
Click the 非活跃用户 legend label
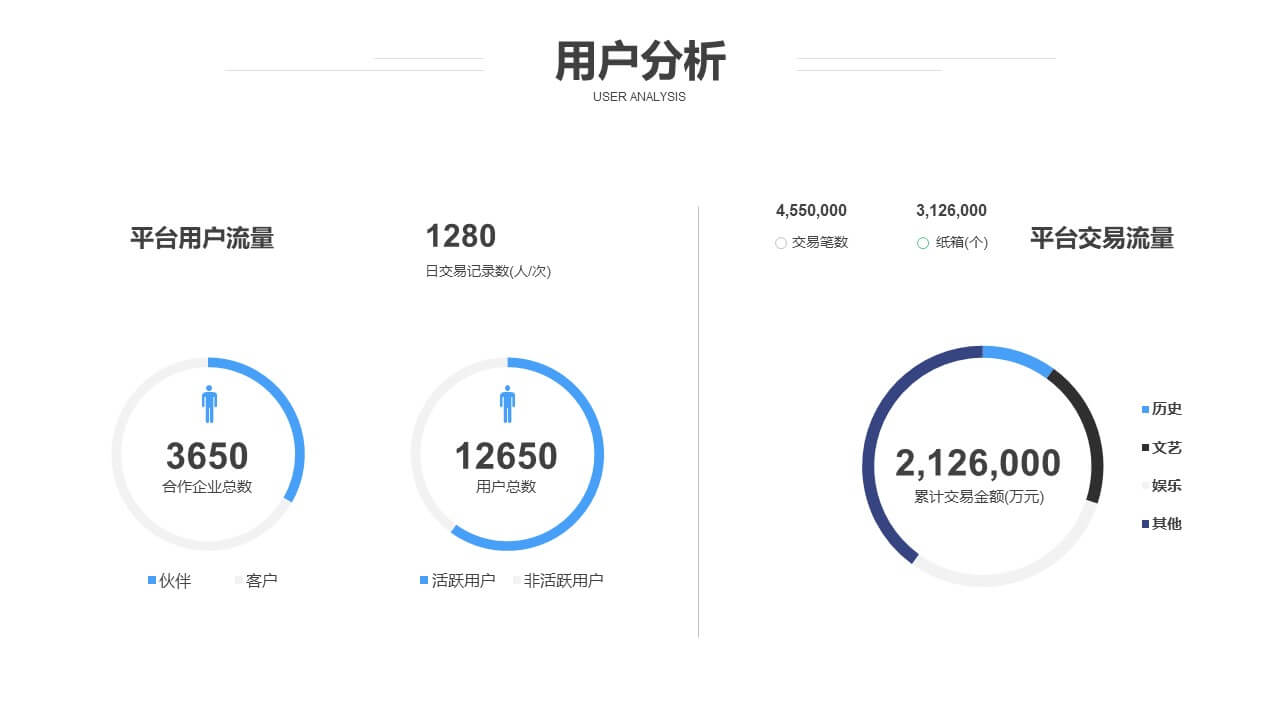pyautogui.click(x=564, y=580)
